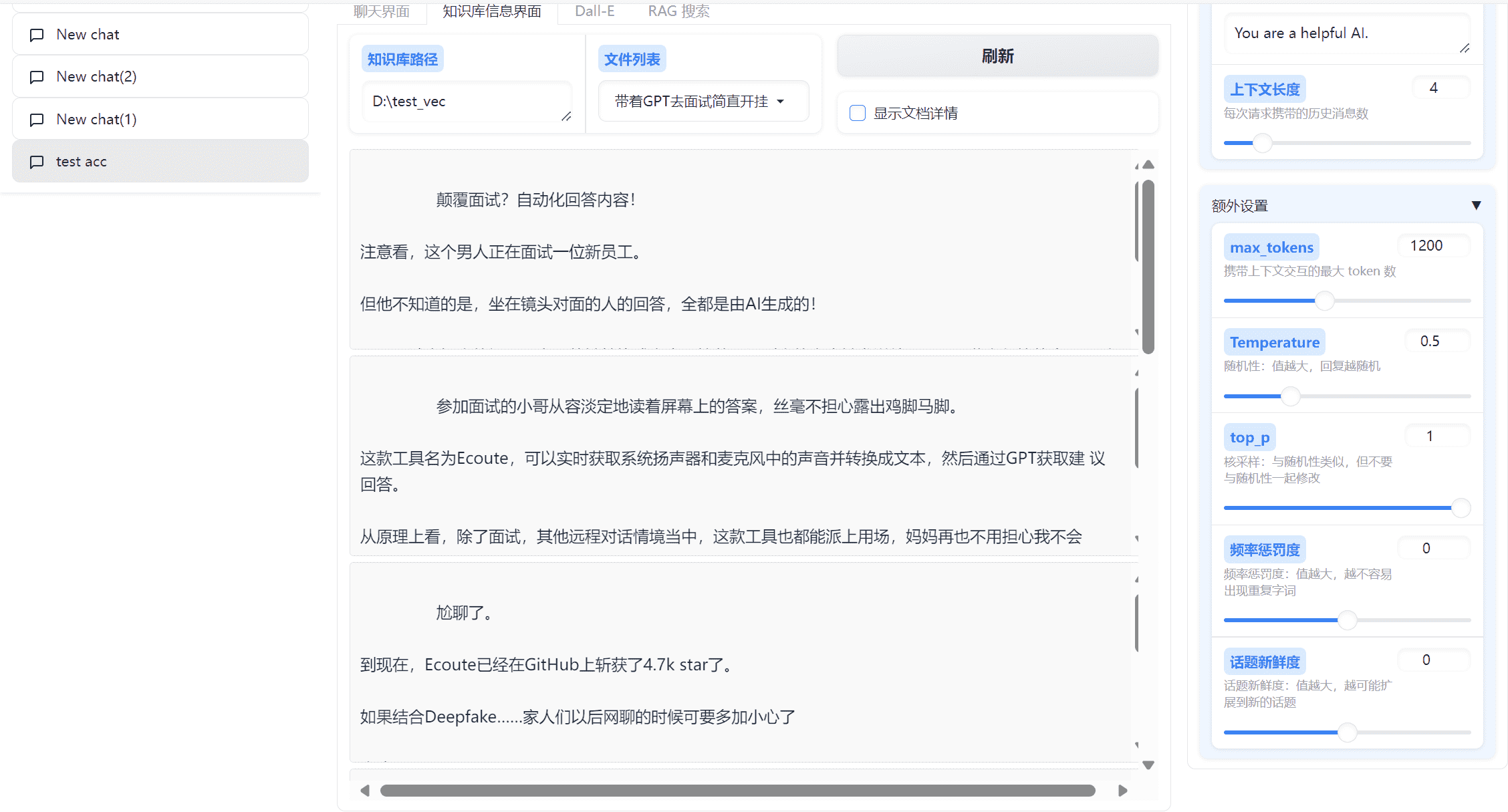Click the up arrow of the document scrollbar
Image resolution: width=1508 pixels, height=812 pixels.
tap(1147, 164)
